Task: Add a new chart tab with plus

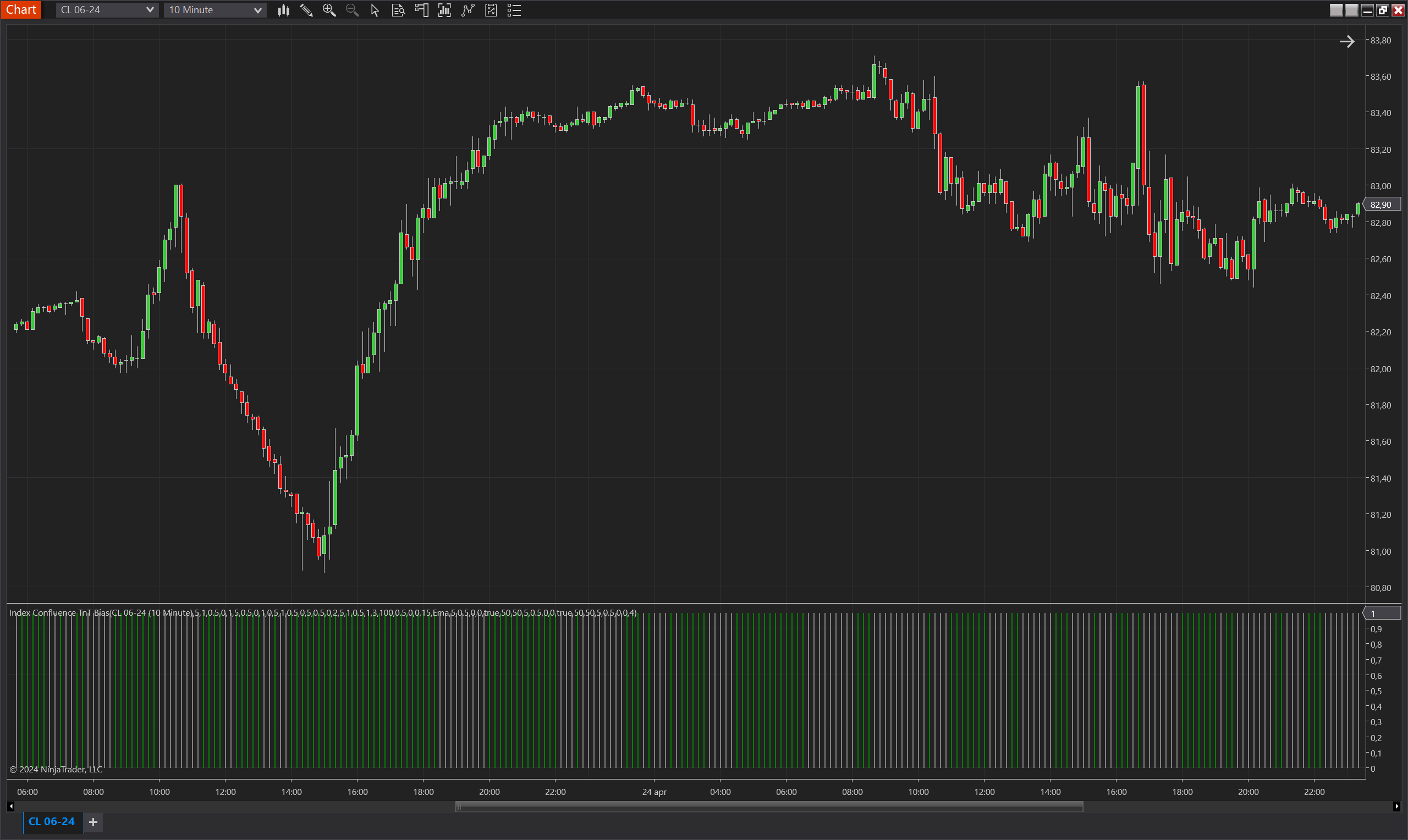Action: [x=94, y=822]
